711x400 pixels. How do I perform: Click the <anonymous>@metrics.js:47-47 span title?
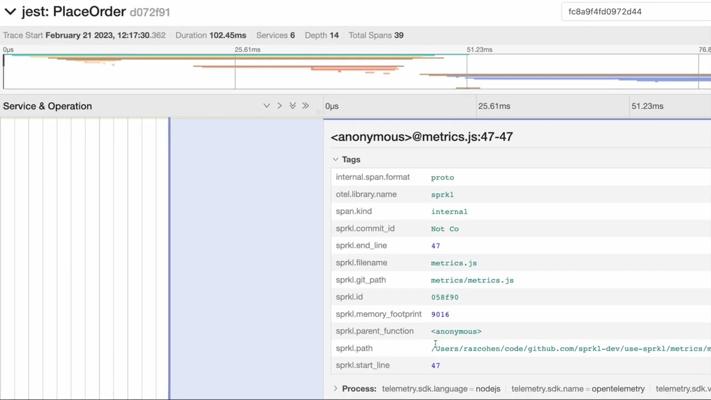422,137
